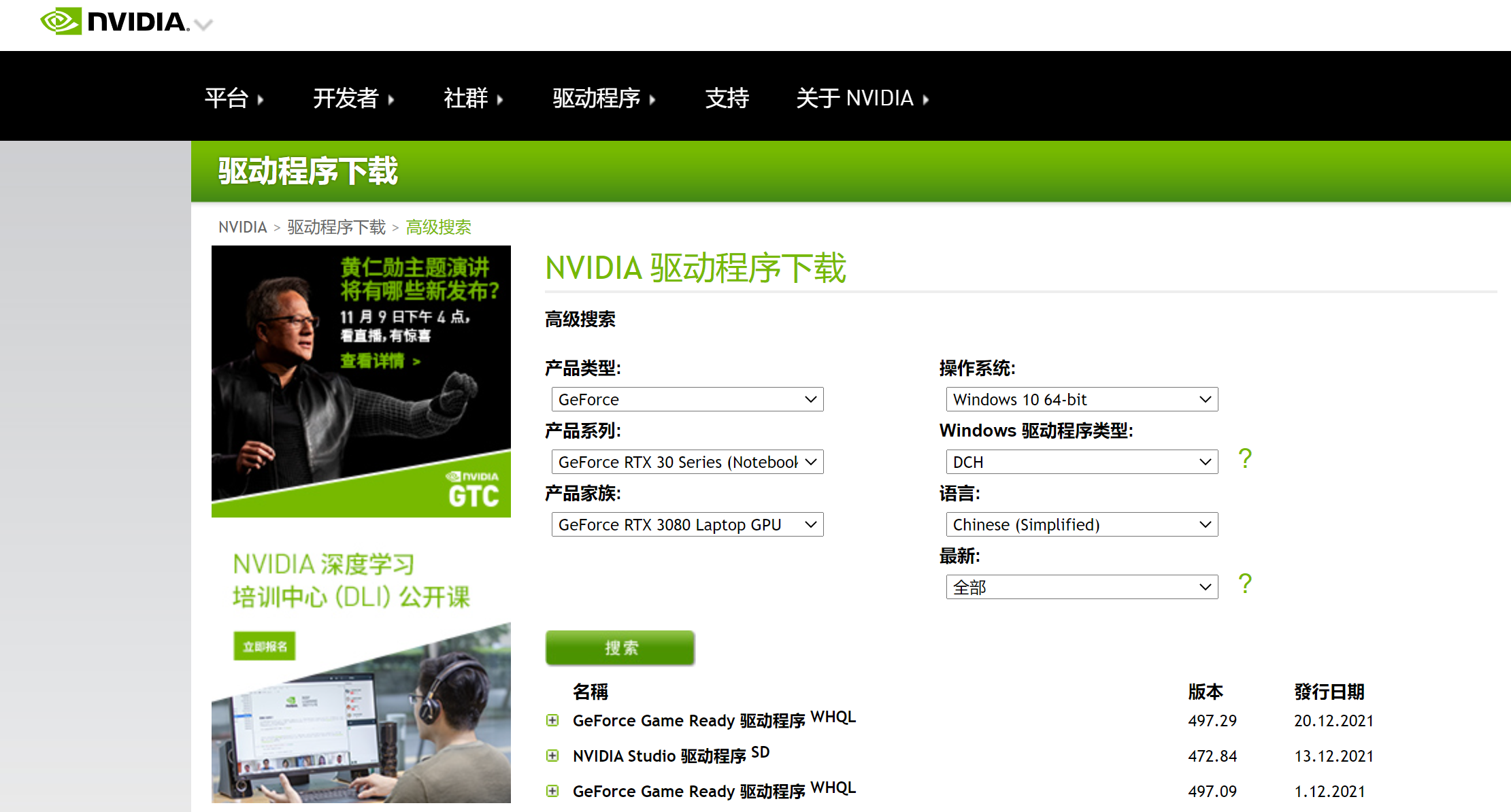Click the NVIDIA logo at top left

[114, 22]
